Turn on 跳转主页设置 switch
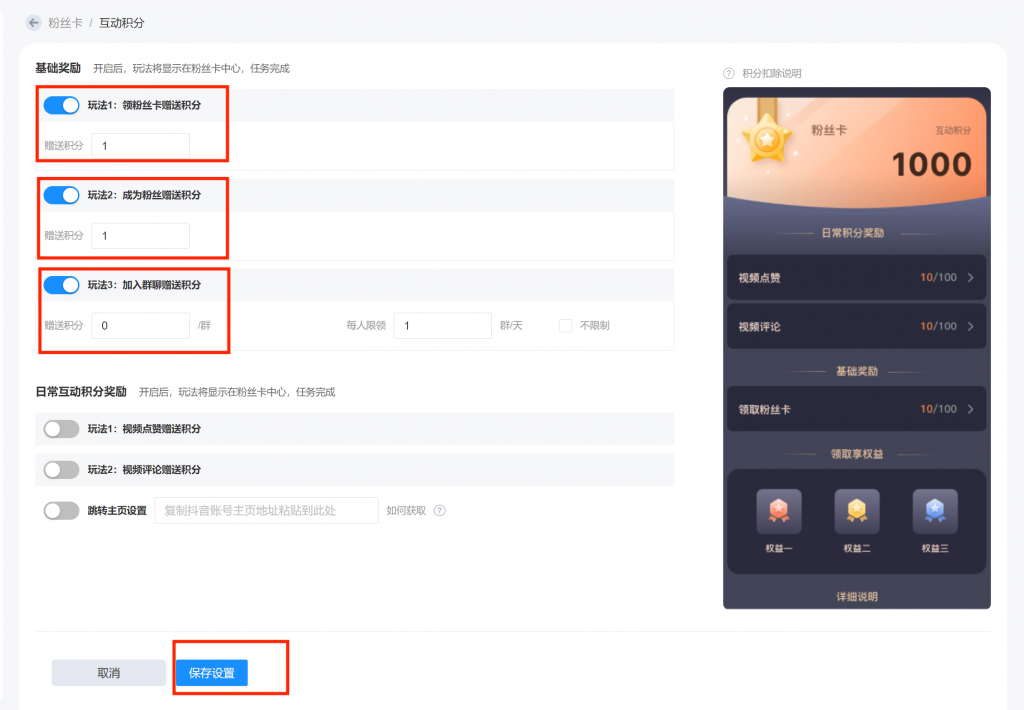The height and width of the screenshot is (710, 1024). pyautogui.click(x=61, y=510)
